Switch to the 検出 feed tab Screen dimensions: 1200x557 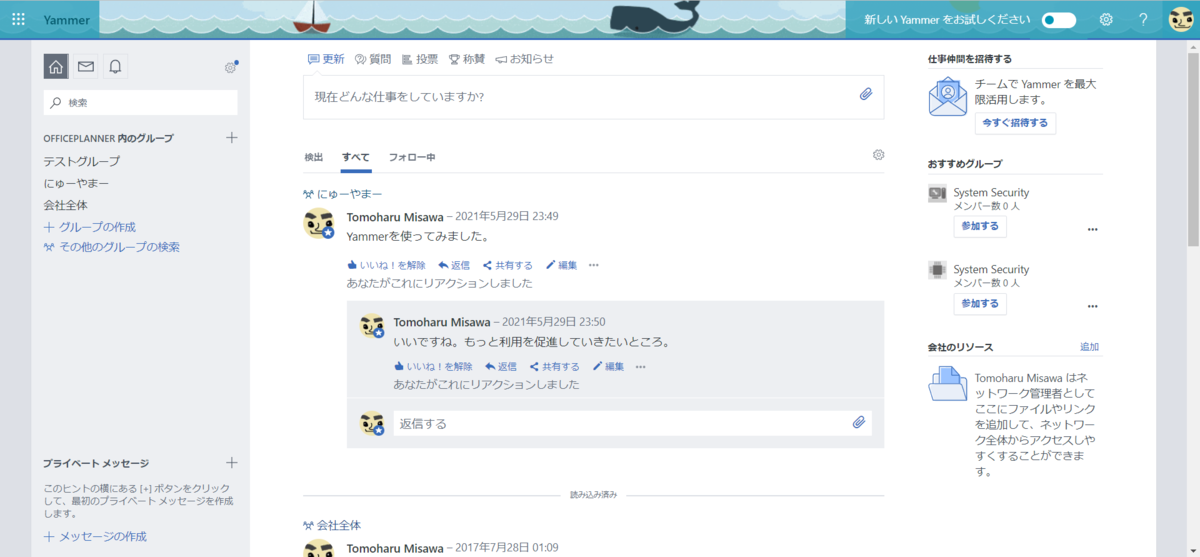tap(314, 157)
